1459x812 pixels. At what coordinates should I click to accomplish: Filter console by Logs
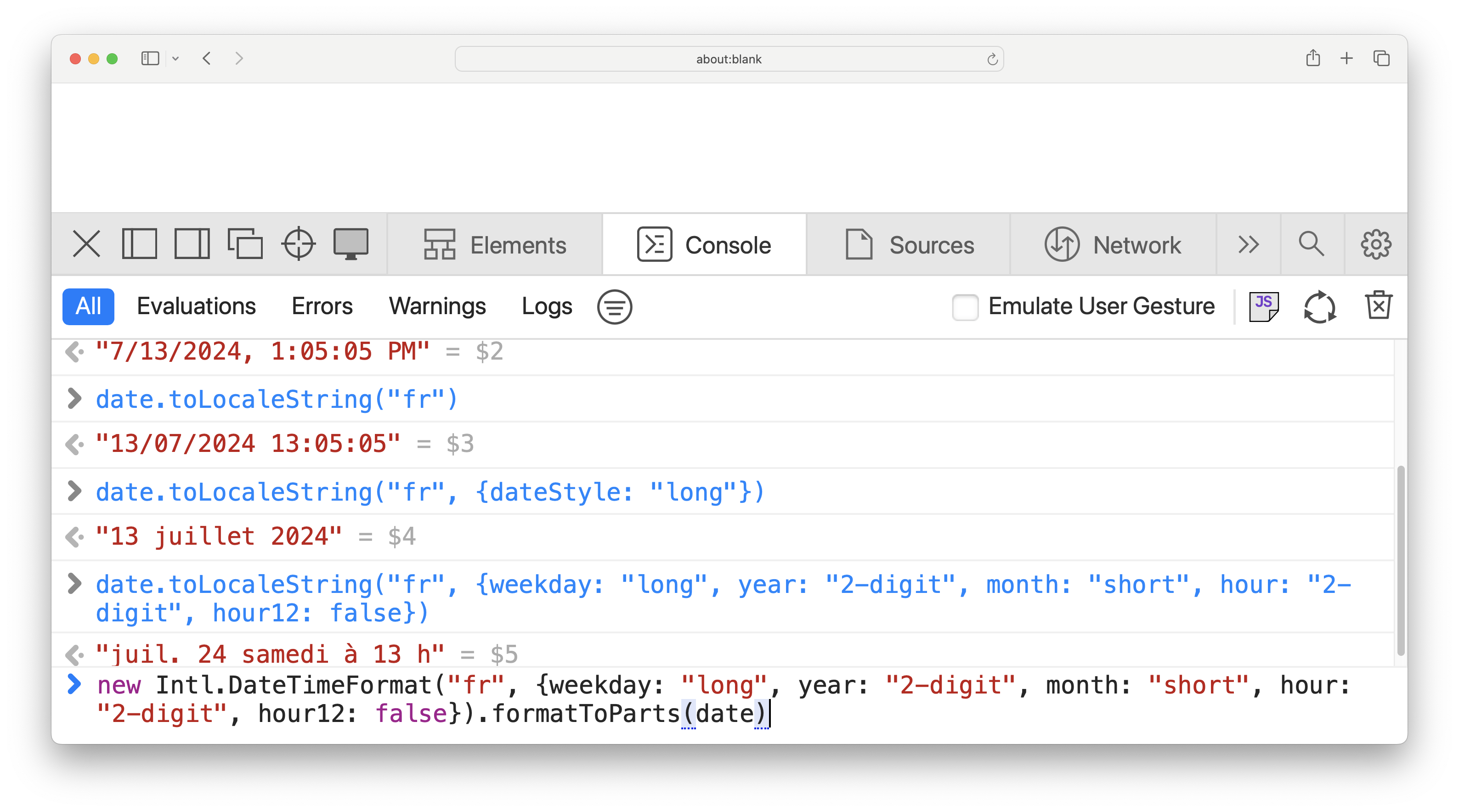[x=547, y=306]
